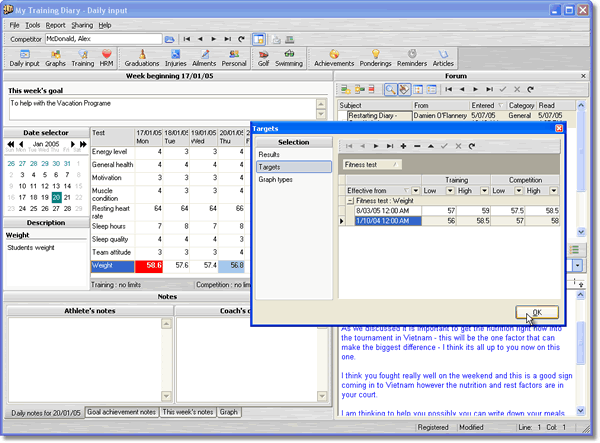Open the Tools menu

(x=33, y=25)
